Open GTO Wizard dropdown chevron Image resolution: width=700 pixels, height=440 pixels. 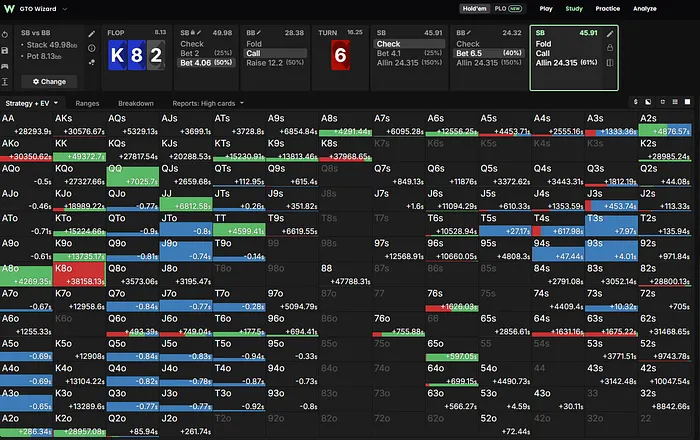point(65,9)
